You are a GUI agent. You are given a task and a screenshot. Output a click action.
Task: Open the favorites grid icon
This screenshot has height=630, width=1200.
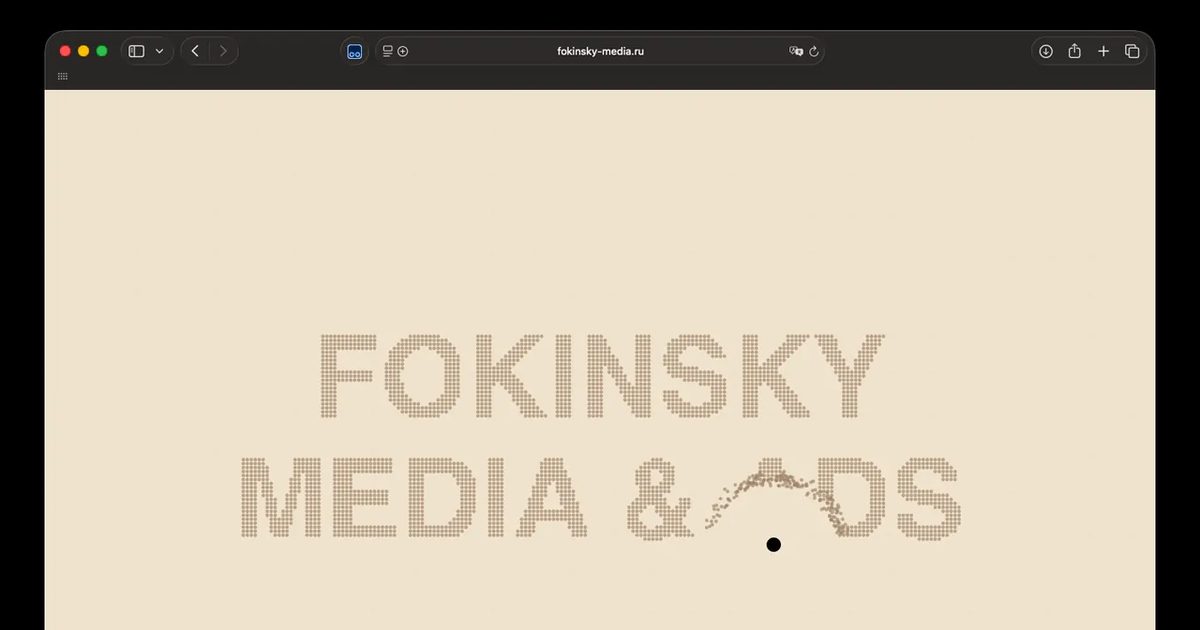[63, 76]
